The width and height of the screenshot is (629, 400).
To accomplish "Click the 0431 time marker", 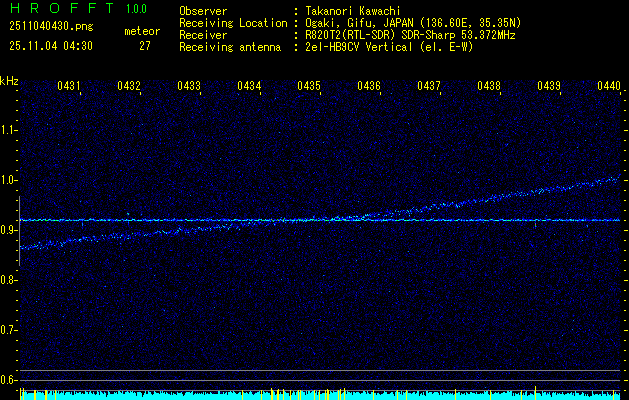I will (69, 87).
